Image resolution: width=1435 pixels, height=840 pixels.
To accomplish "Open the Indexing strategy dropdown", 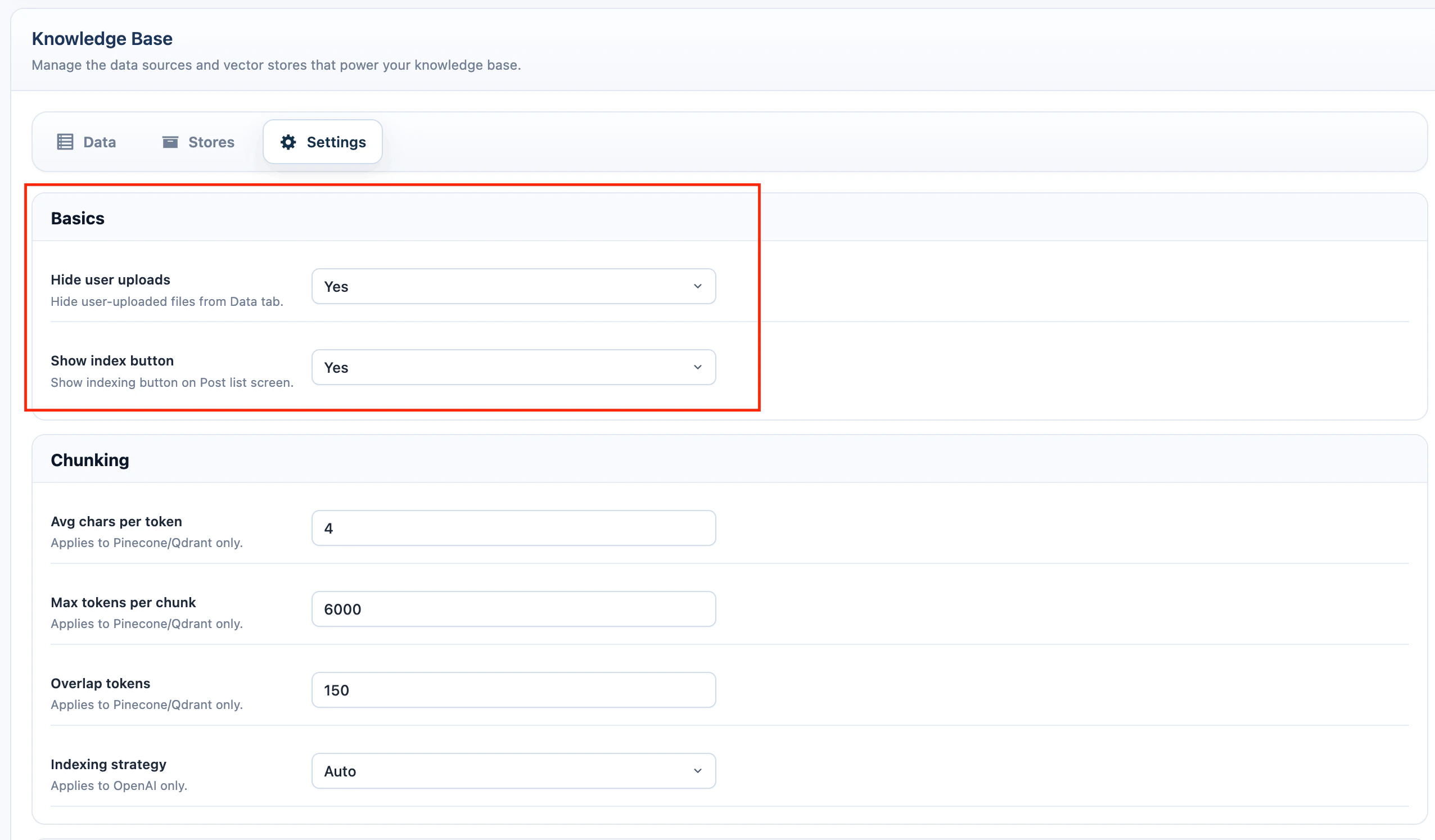I will pos(513,771).
